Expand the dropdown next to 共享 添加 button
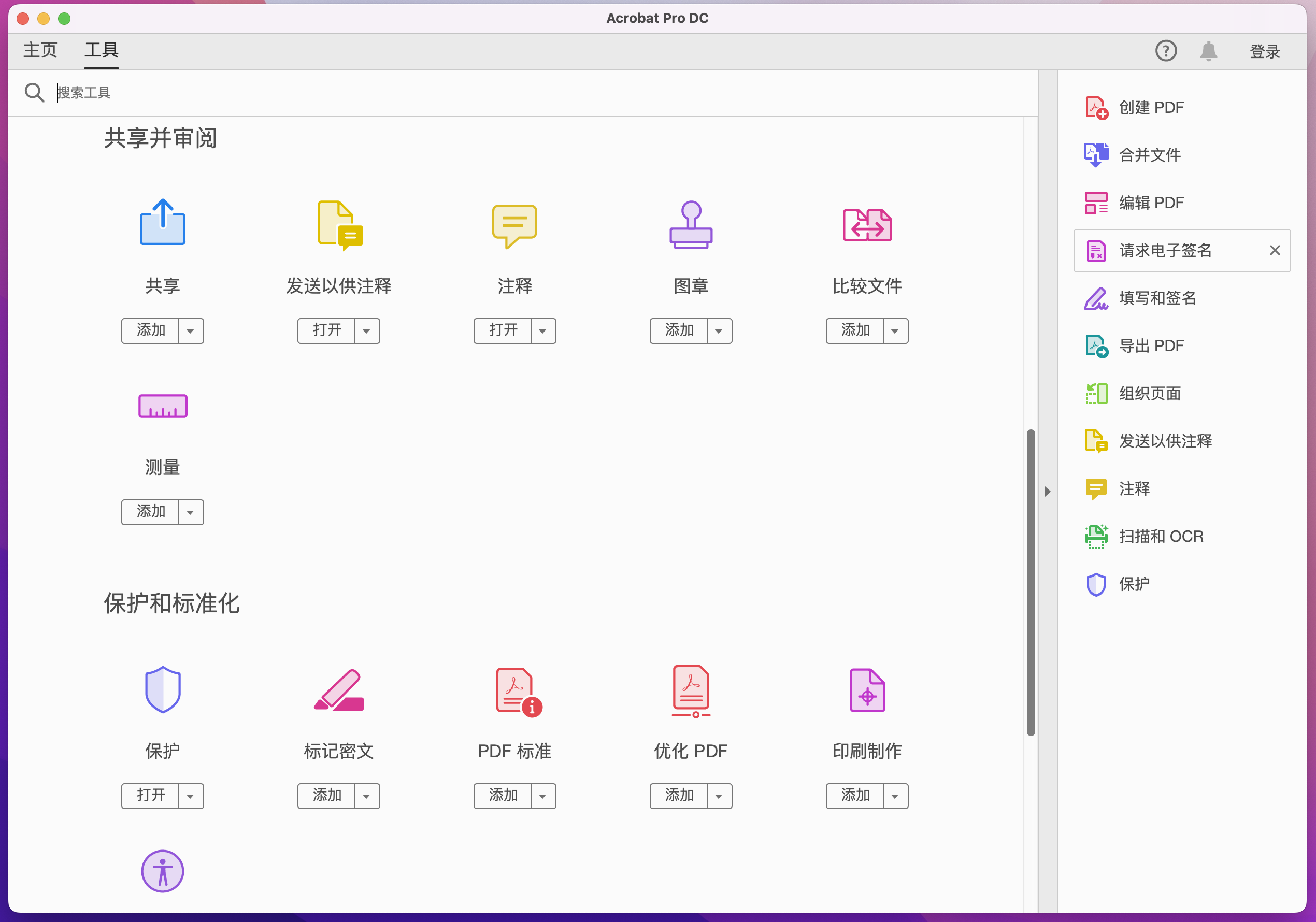The image size is (1316, 922). pos(191,330)
